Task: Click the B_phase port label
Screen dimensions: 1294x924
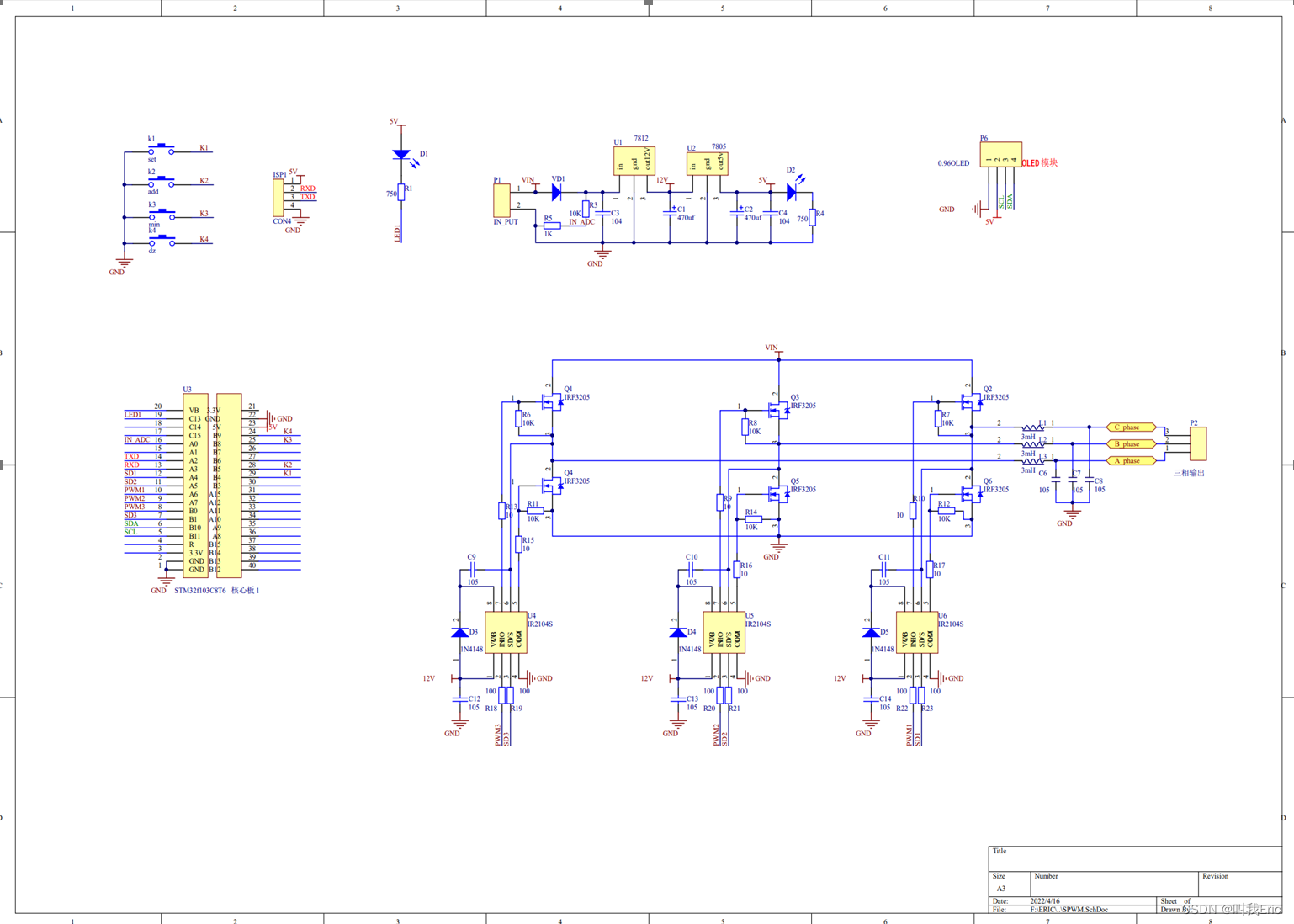Action: coord(1131,443)
